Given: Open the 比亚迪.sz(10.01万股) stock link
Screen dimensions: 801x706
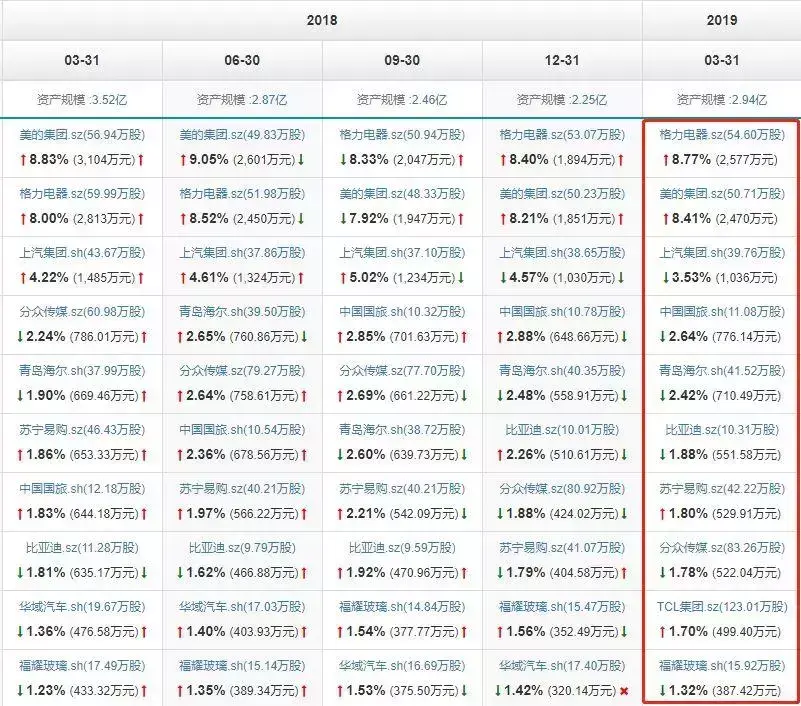Looking at the screenshot, I should (561, 430).
